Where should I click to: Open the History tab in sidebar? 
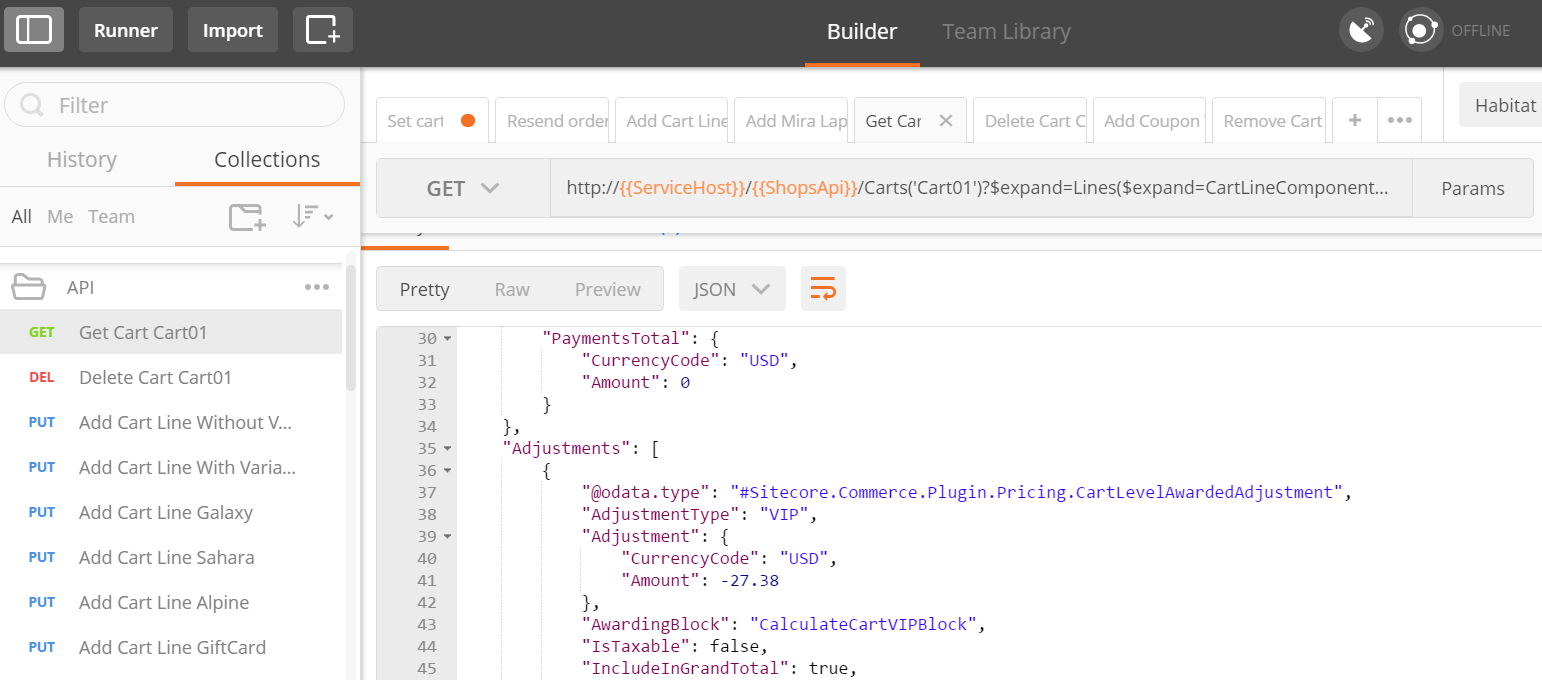click(x=82, y=159)
